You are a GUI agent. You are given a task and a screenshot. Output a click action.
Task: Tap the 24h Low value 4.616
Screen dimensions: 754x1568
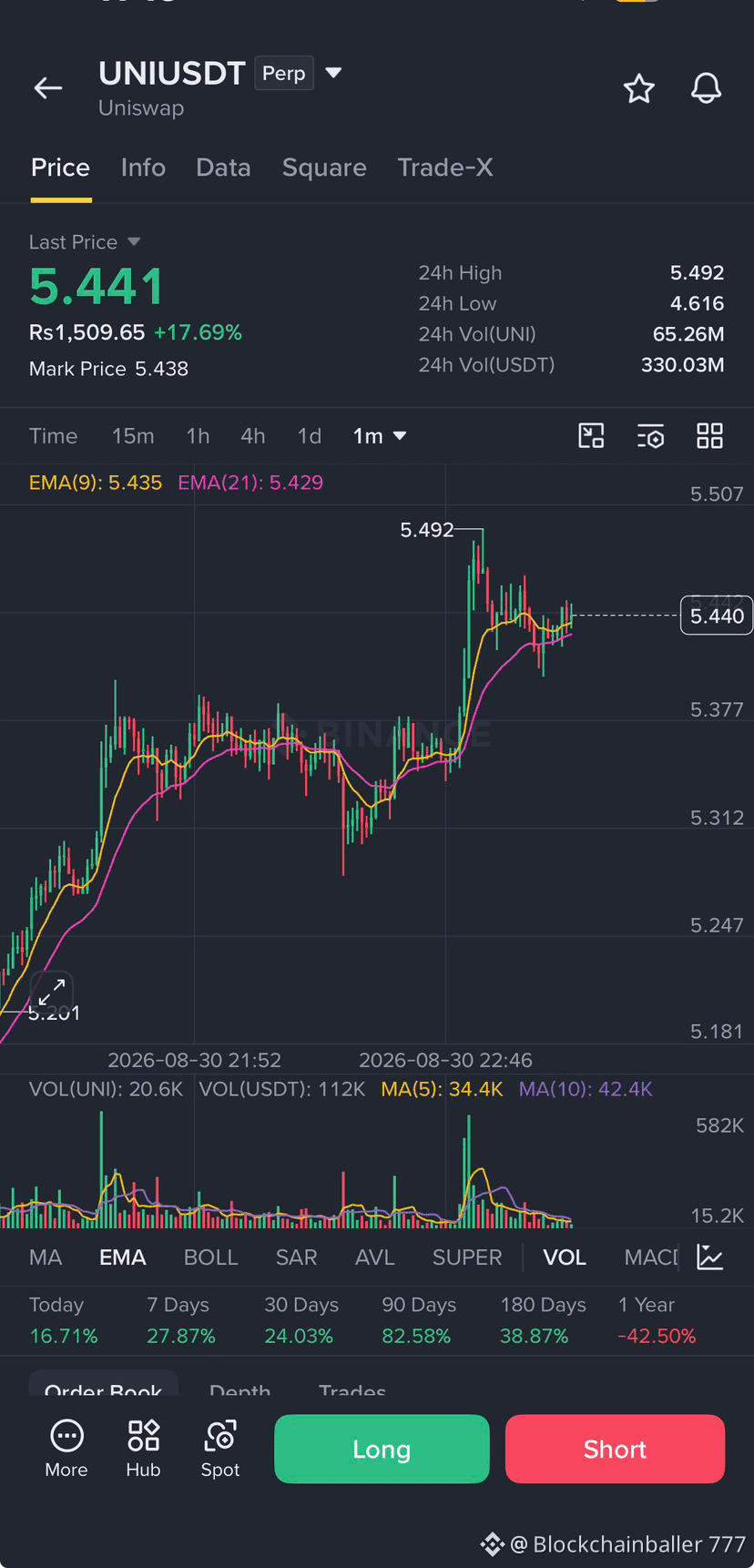tap(698, 303)
